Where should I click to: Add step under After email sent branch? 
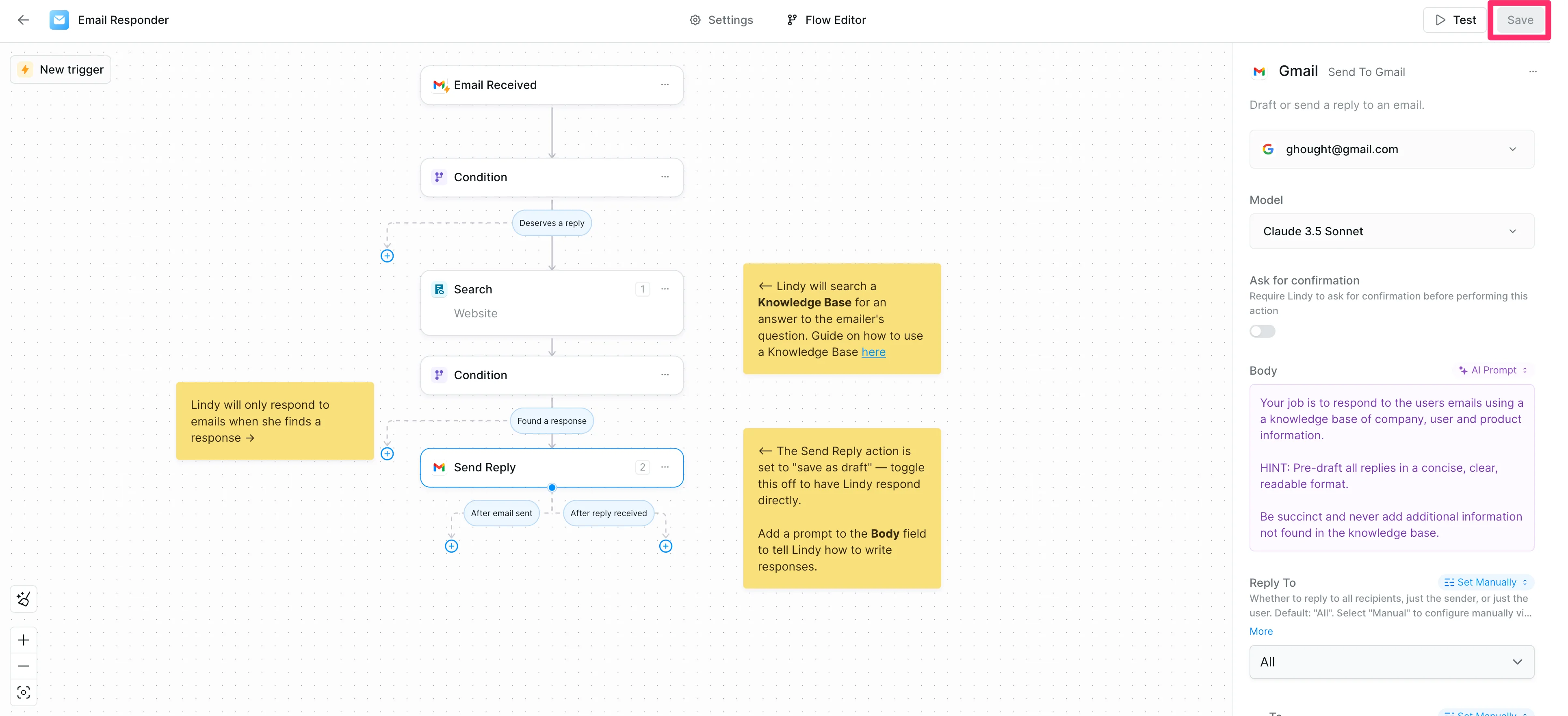451,546
